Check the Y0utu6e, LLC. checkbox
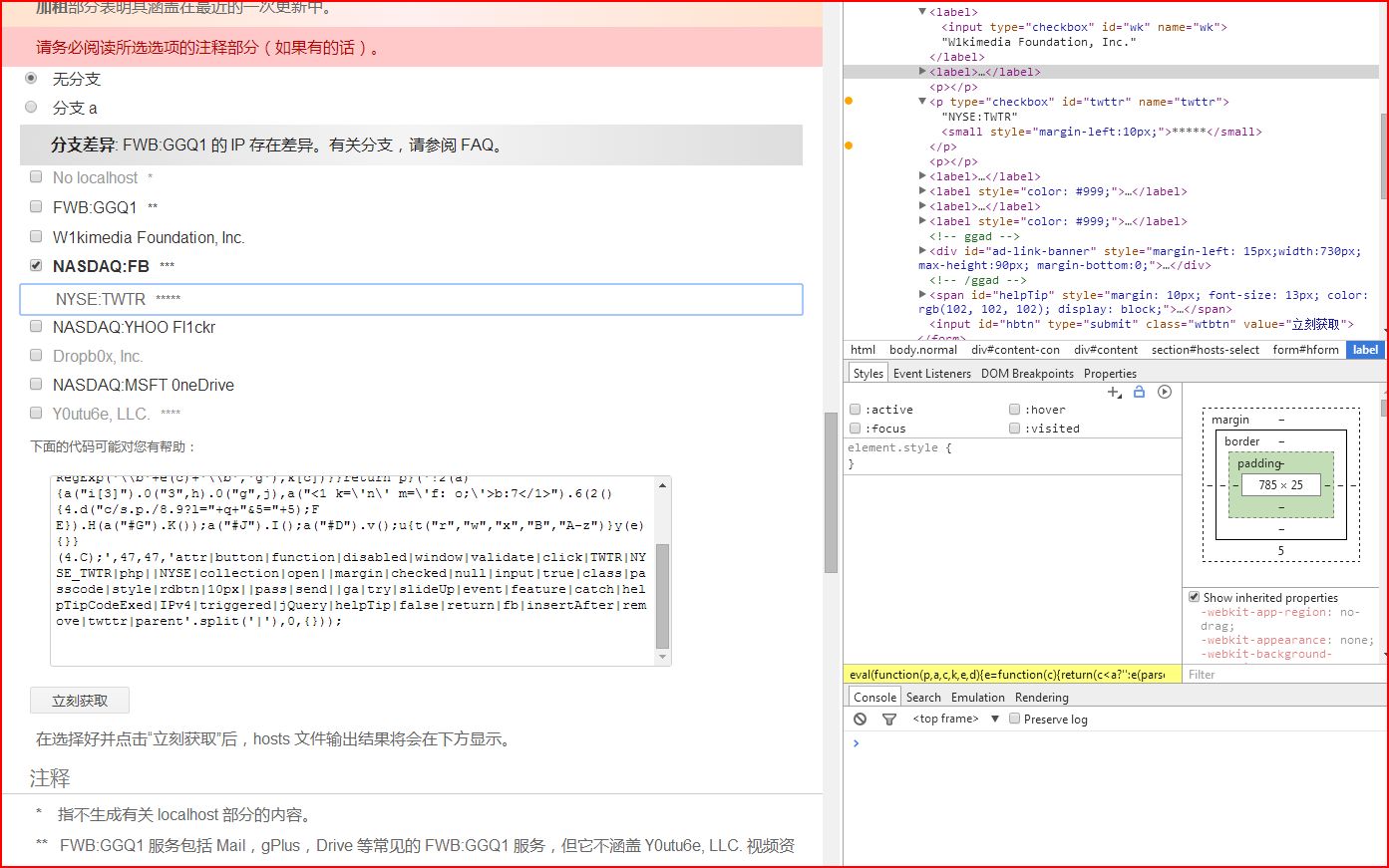 tap(36, 413)
